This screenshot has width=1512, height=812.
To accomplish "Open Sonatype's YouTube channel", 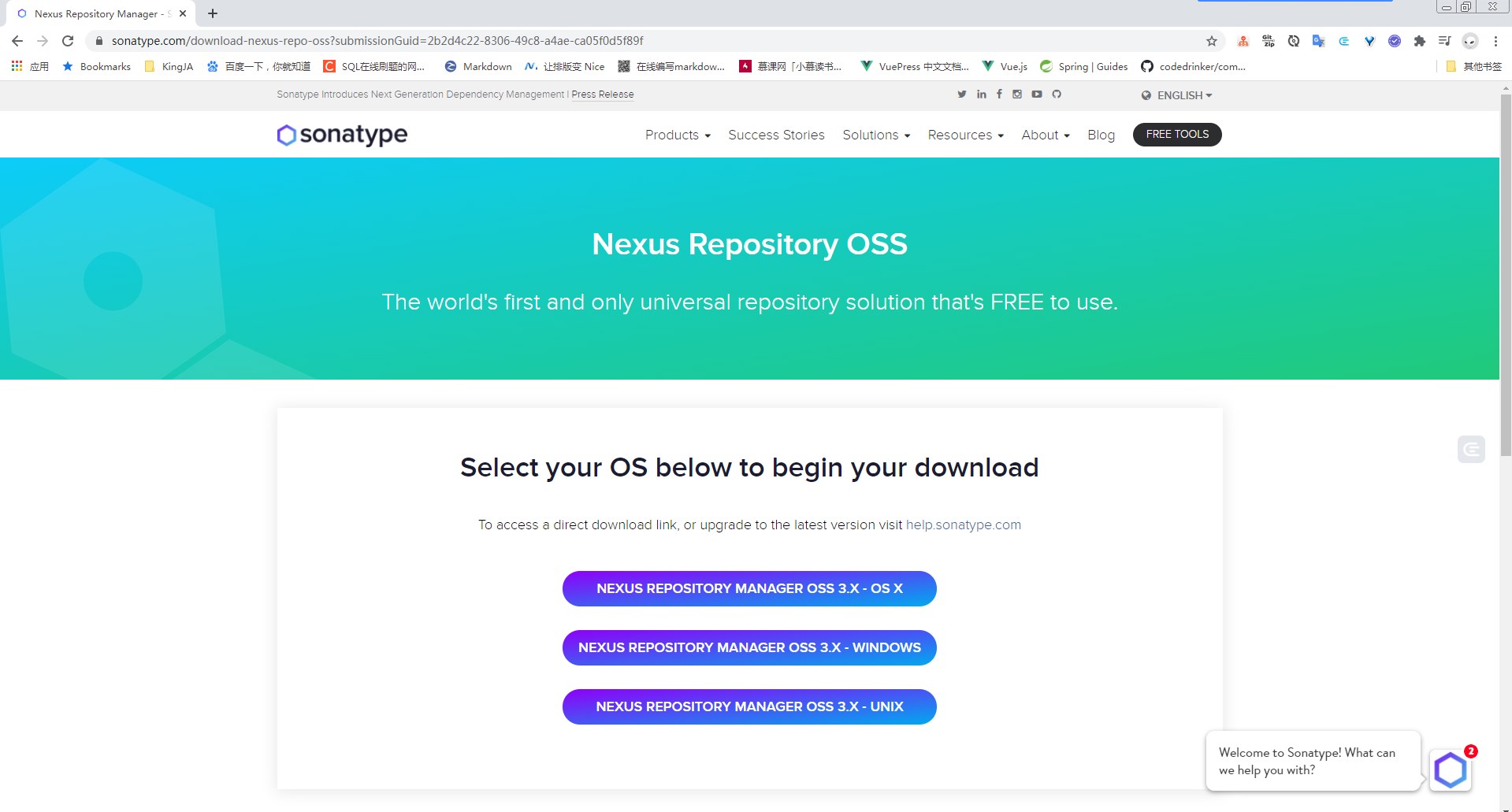I will click(1037, 95).
